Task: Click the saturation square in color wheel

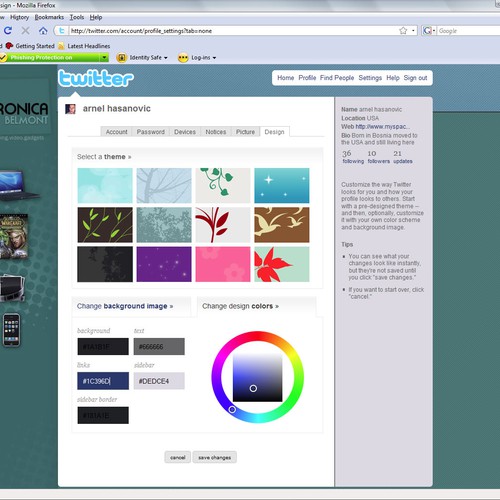Action: pos(257,377)
